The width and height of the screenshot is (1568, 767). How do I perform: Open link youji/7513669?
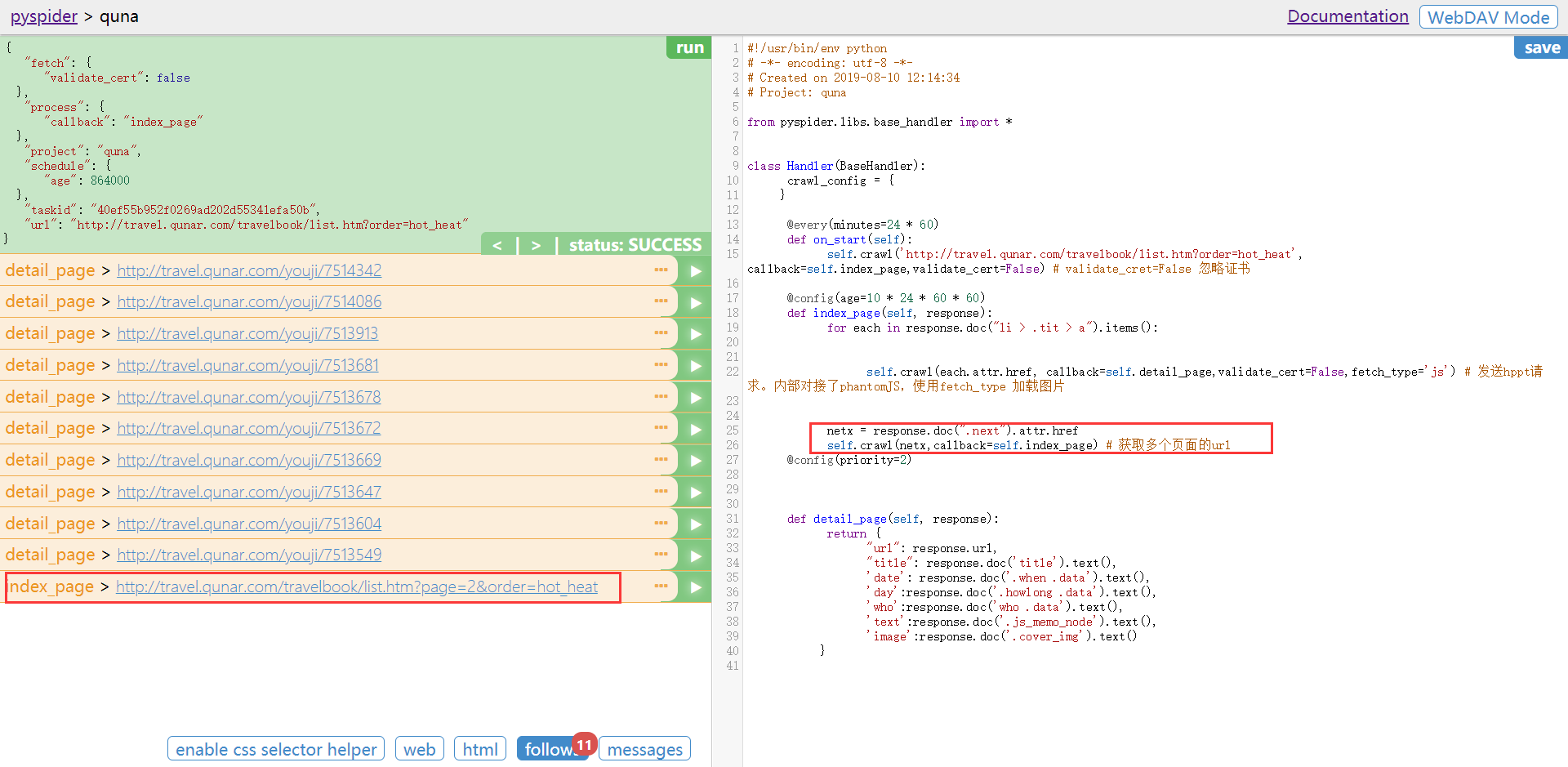tap(249, 461)
